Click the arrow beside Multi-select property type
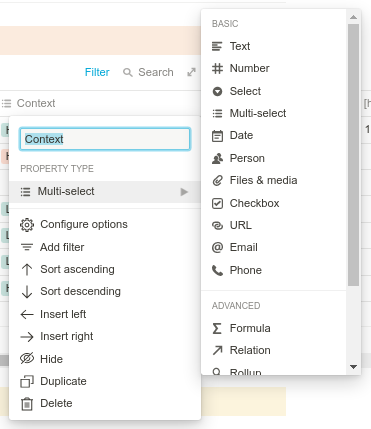The height and width of the screenshot is (429, 371). coord(184,192)
